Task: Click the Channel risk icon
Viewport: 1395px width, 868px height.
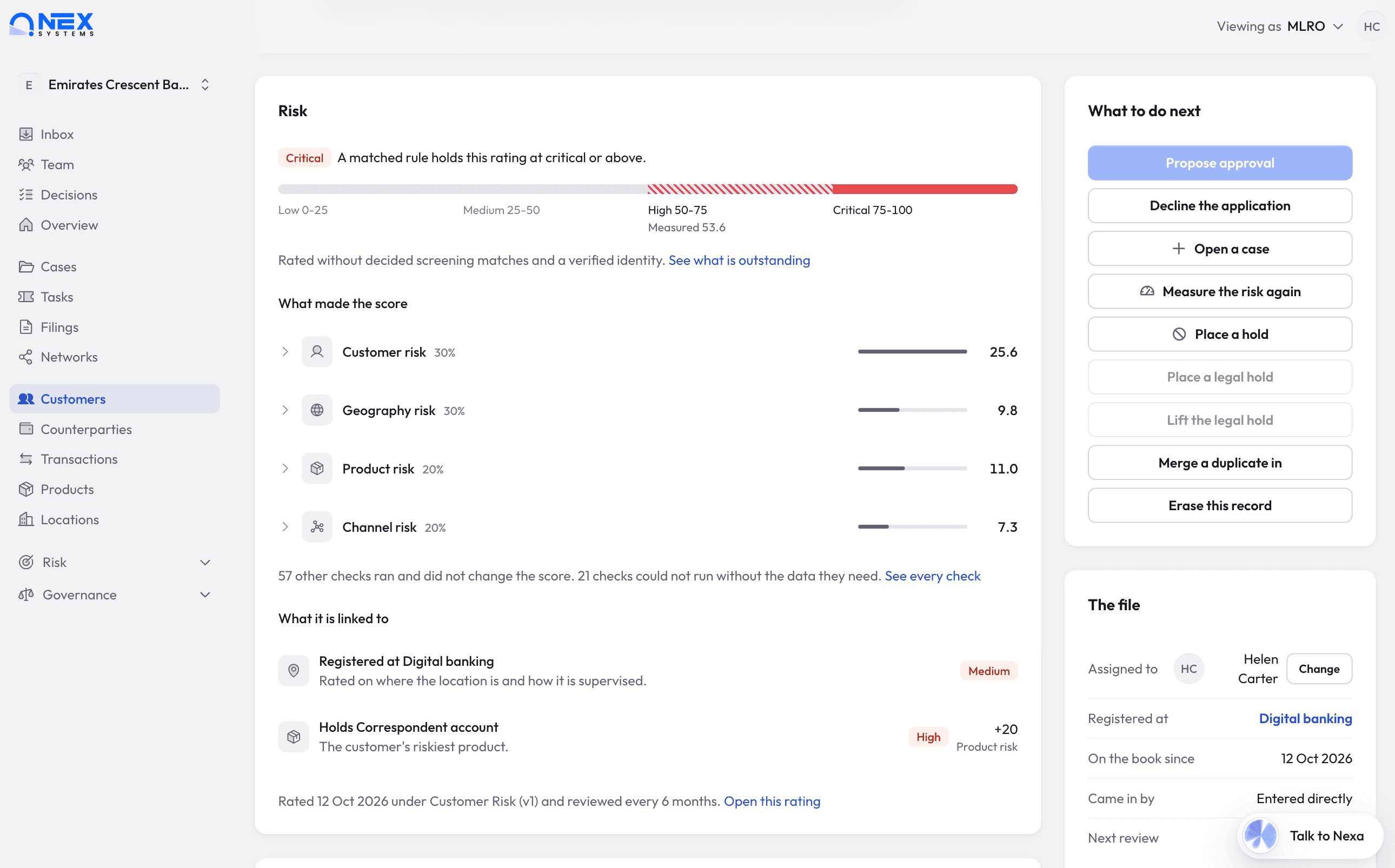Action: pyautogui.click(x=317, y=527)
